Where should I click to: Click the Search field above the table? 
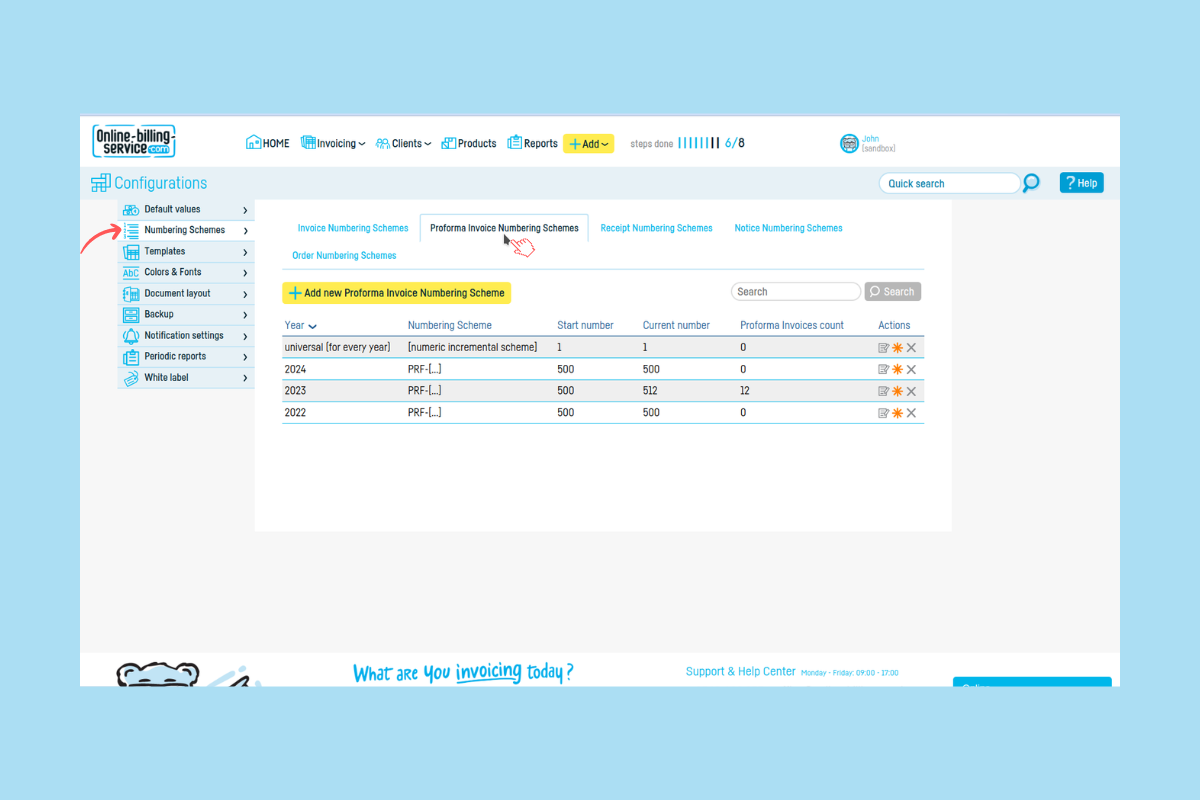click(795, 292)
